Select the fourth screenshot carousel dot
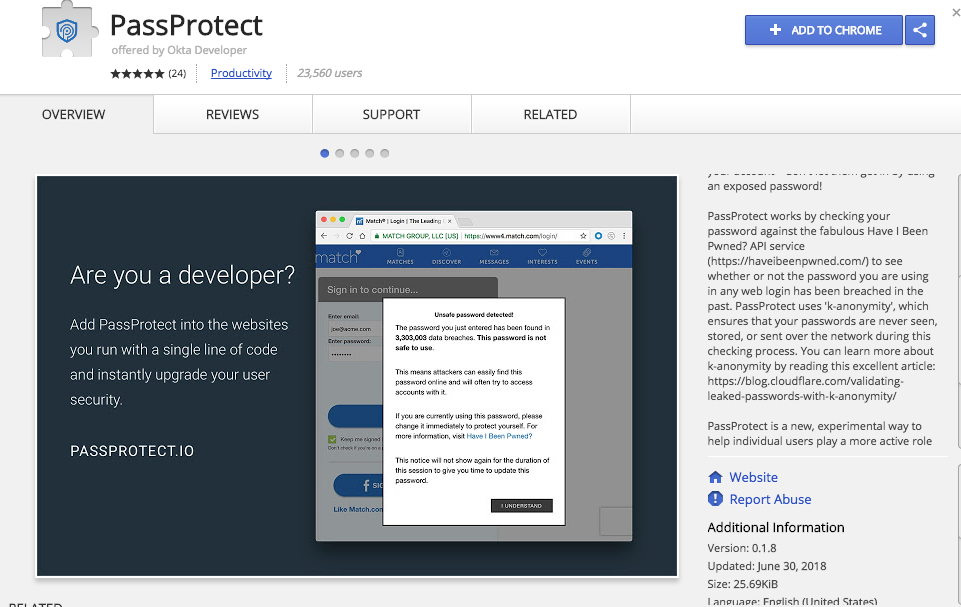The height and width of the screenshot is (607, 961). coord(370,153)
